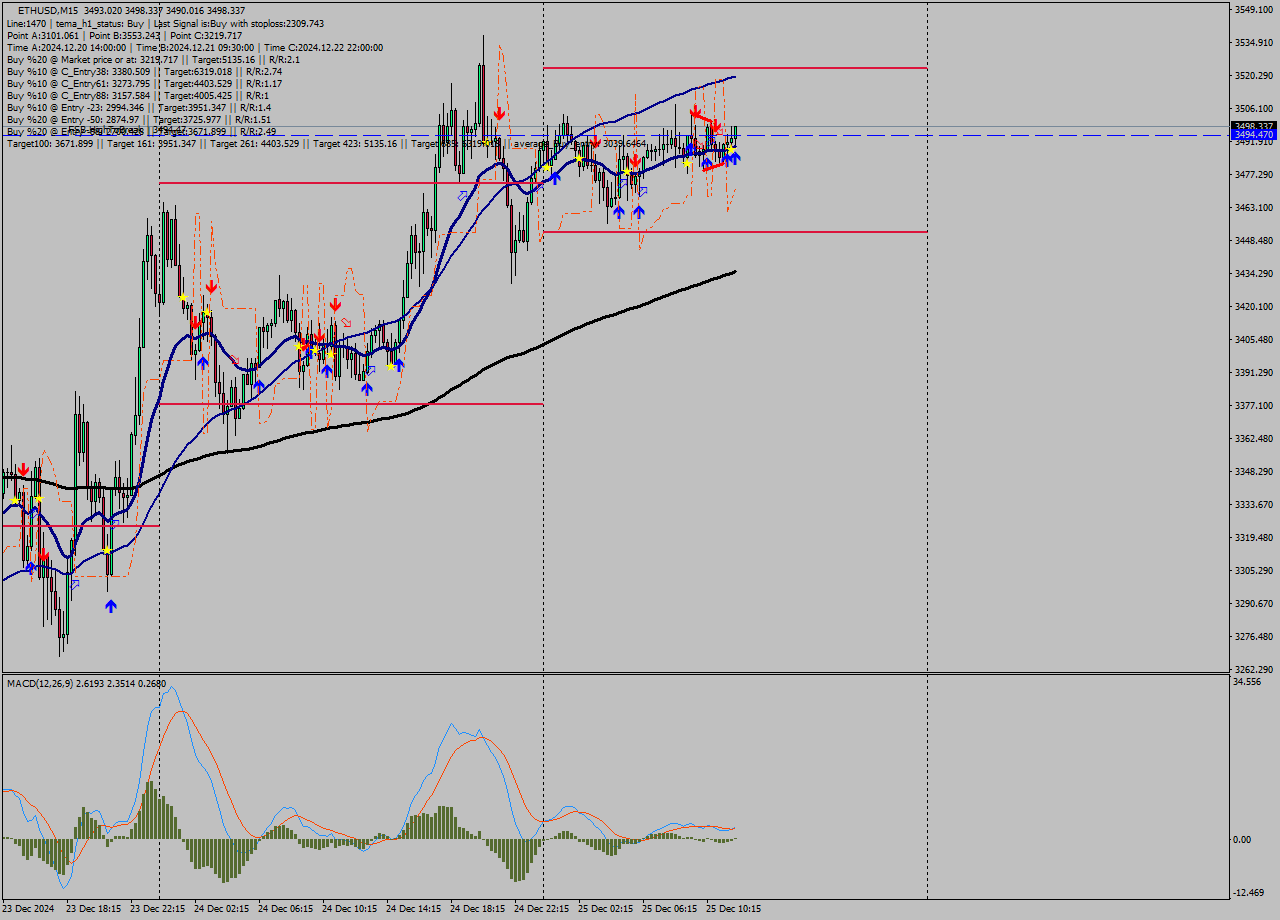Click the 3377.100 price axis label

[1254, 406]
